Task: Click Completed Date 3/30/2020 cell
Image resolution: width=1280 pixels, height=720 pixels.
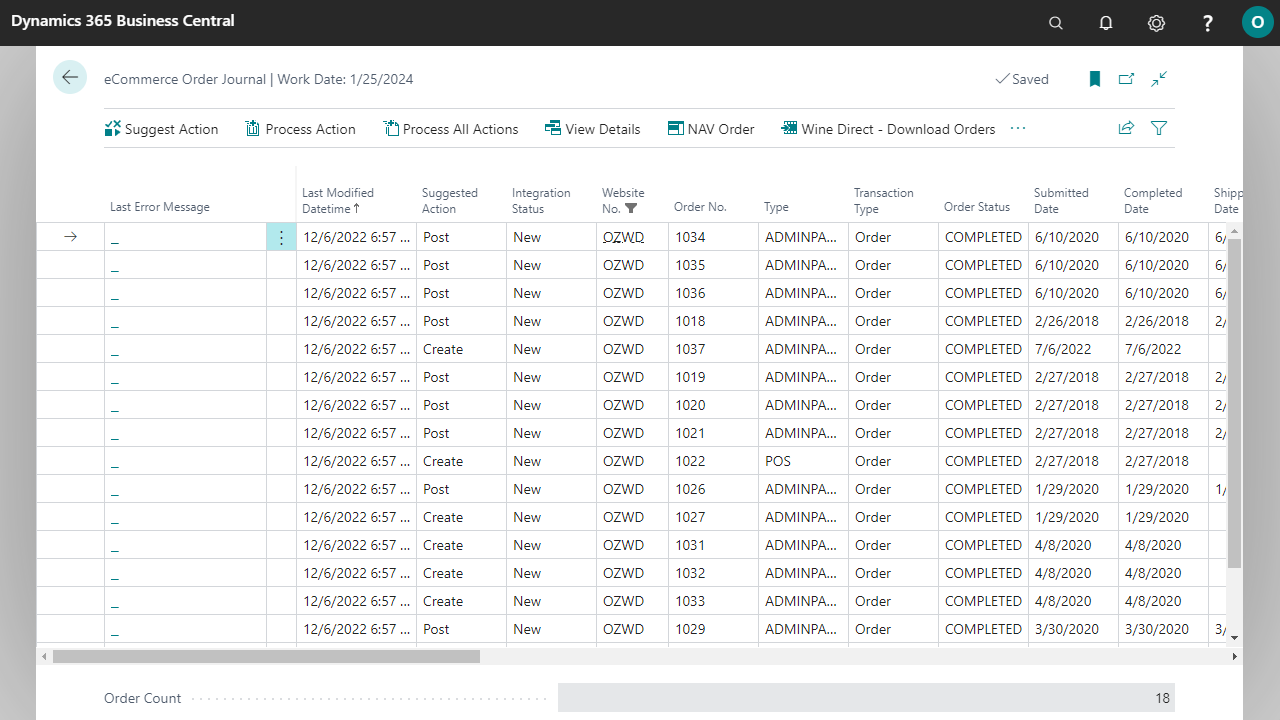Action: [x=1163, y=629]
